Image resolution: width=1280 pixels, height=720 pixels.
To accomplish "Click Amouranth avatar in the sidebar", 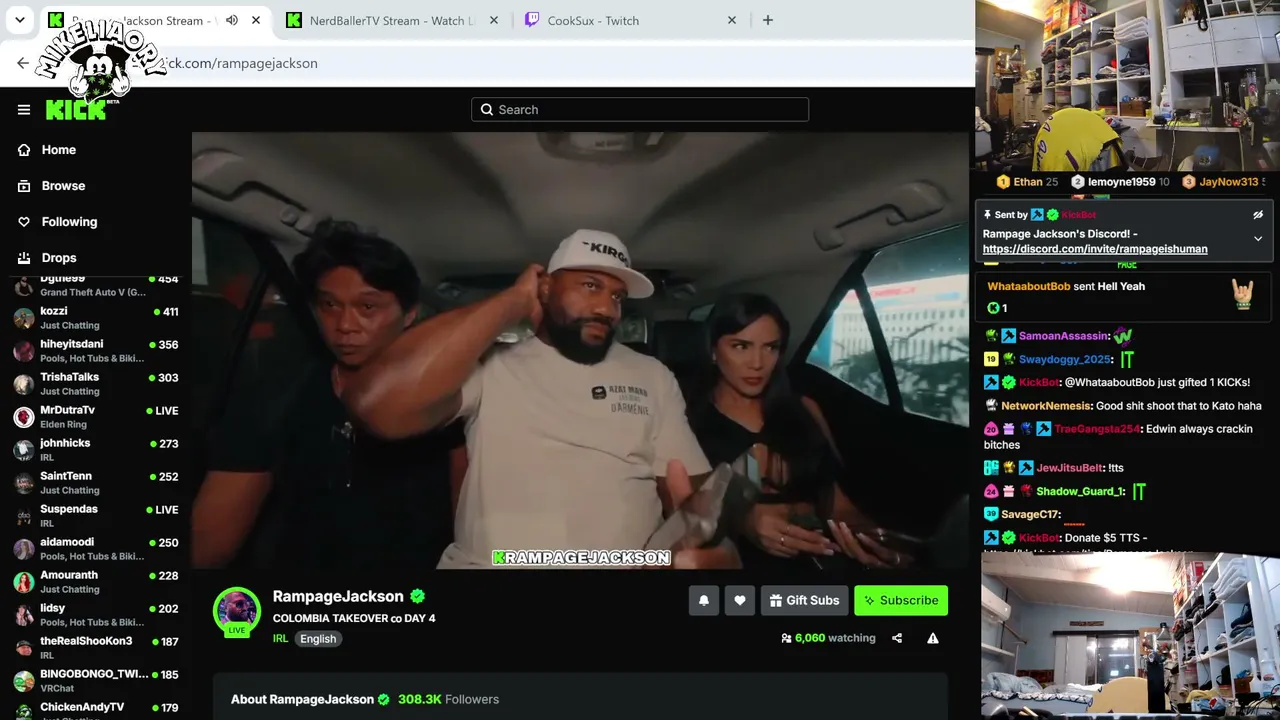I will 24,582.
